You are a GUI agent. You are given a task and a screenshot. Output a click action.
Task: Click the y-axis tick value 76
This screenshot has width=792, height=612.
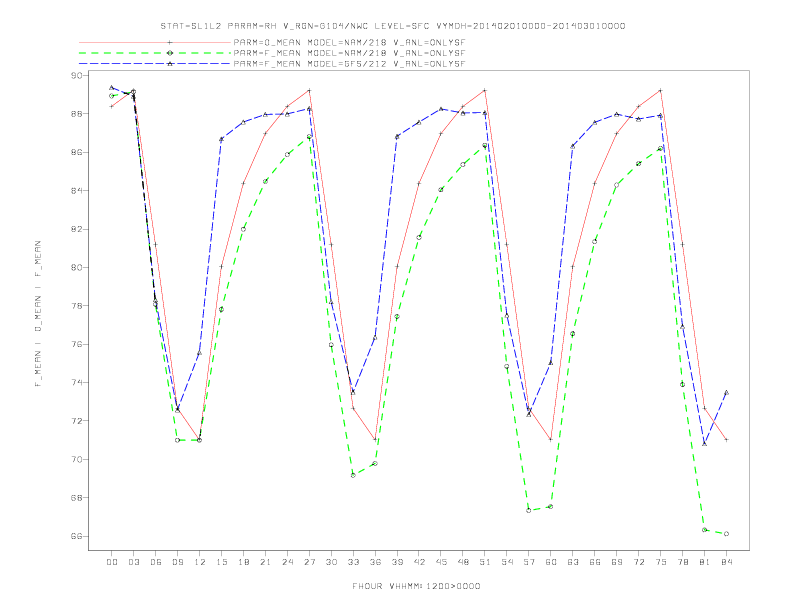pos(77,344)
